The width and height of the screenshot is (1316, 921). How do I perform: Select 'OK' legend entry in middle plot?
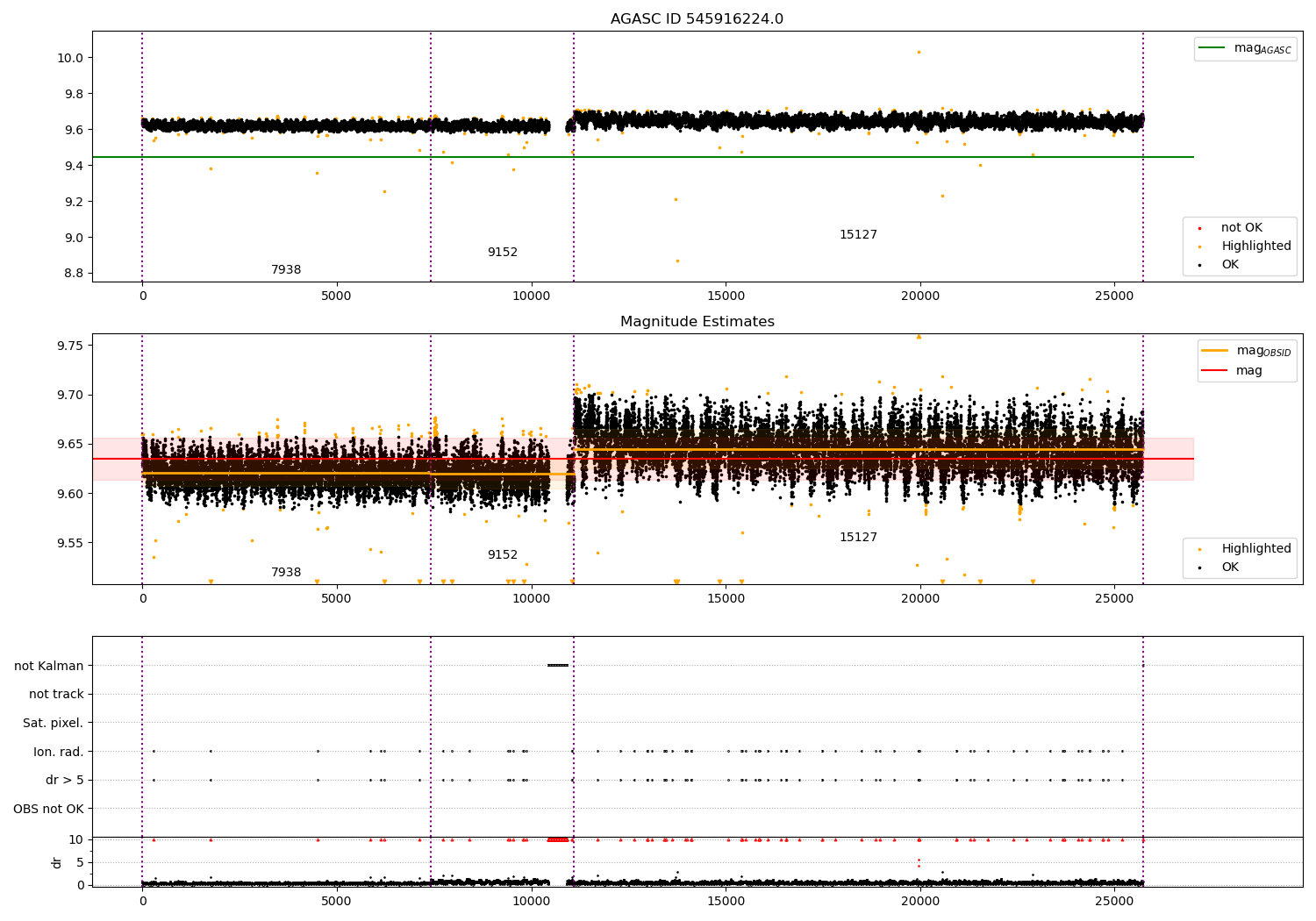coord(1230,568)
